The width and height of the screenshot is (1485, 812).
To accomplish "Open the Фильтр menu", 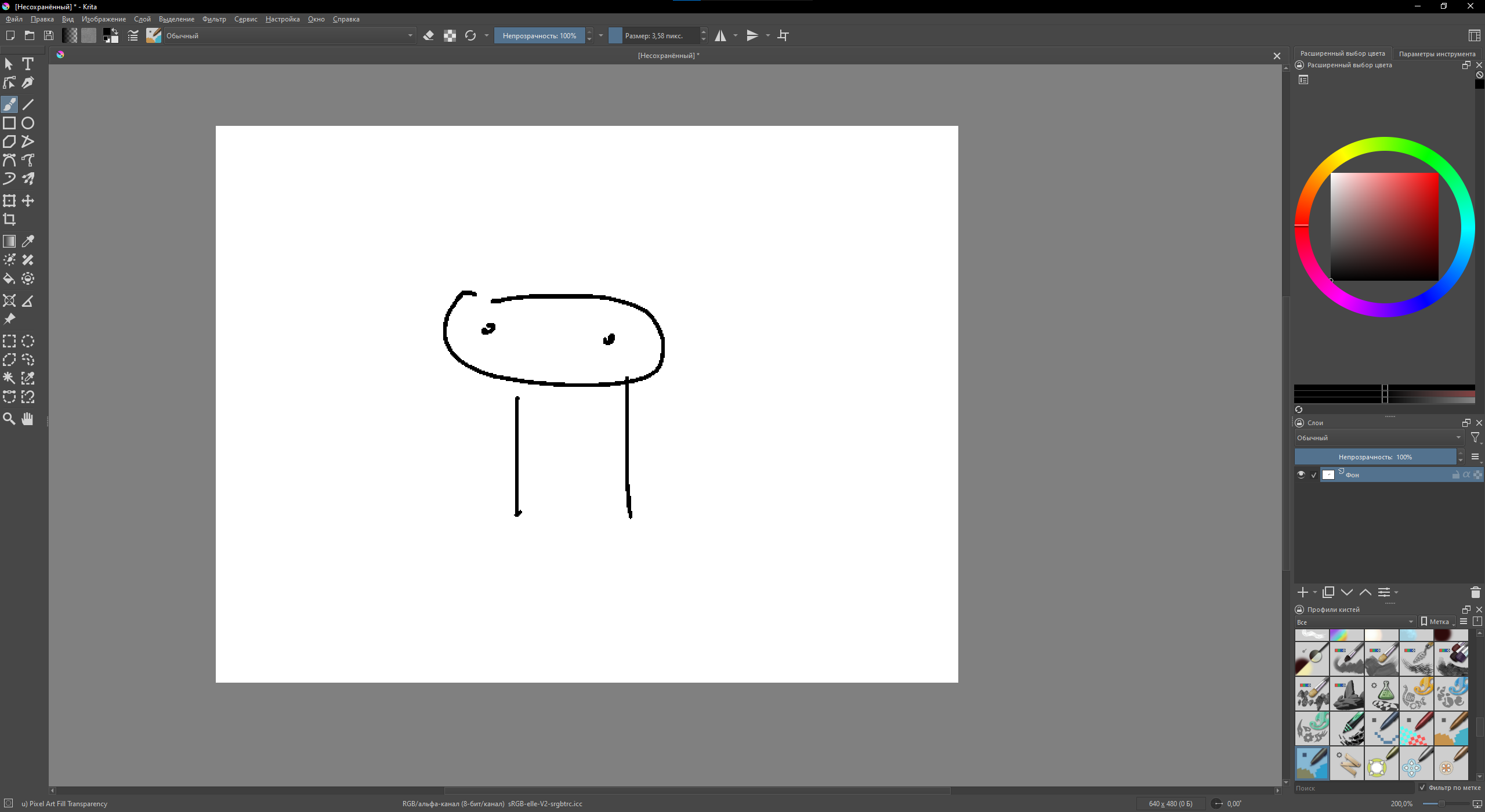I will 214,19.
